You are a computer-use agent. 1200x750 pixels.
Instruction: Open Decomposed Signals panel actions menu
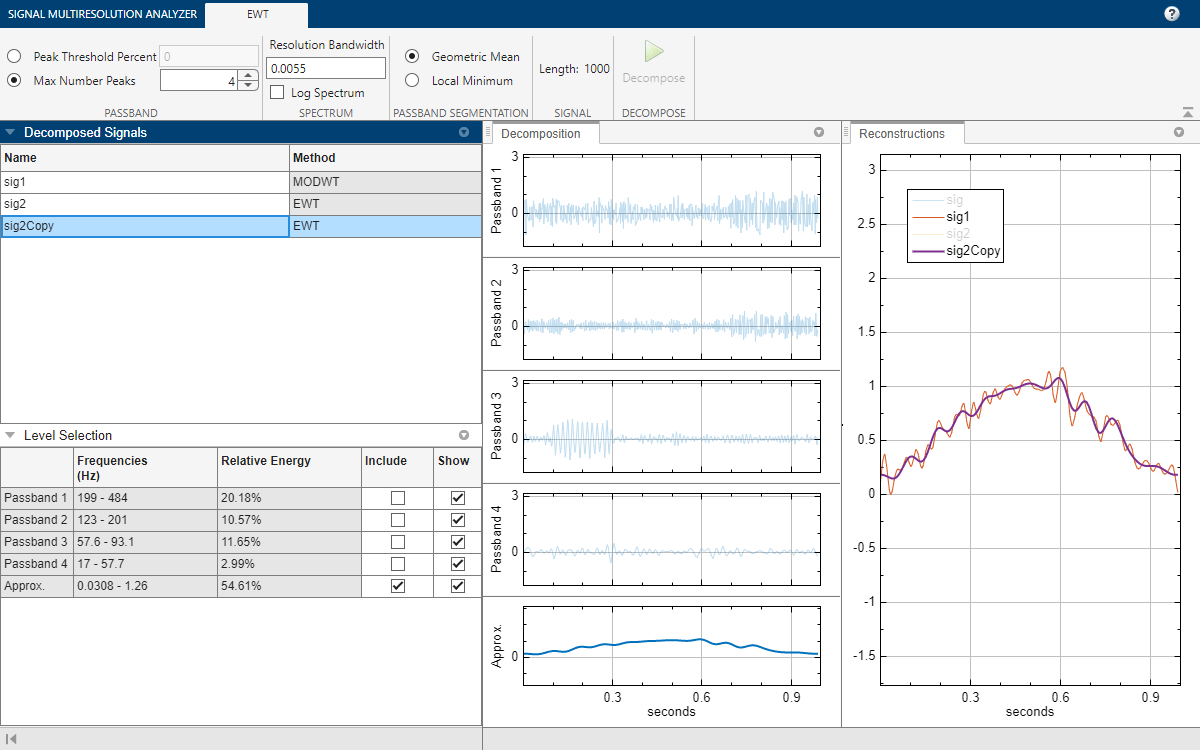[463, 132]
